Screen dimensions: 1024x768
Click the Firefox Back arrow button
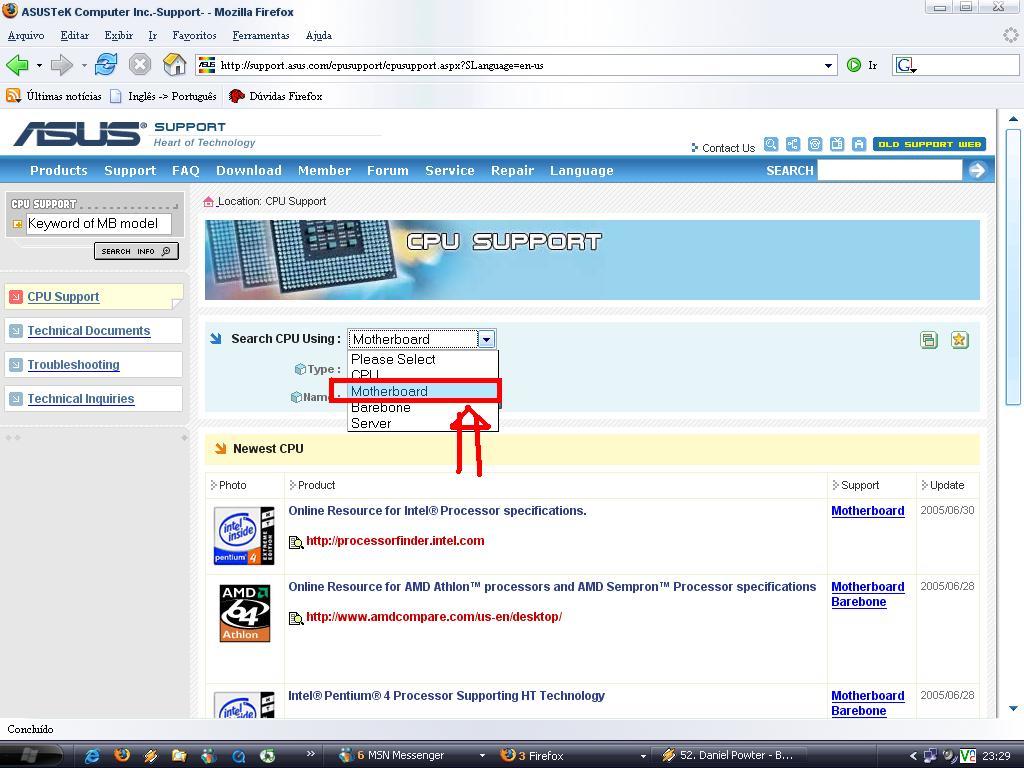coord(18,65)
